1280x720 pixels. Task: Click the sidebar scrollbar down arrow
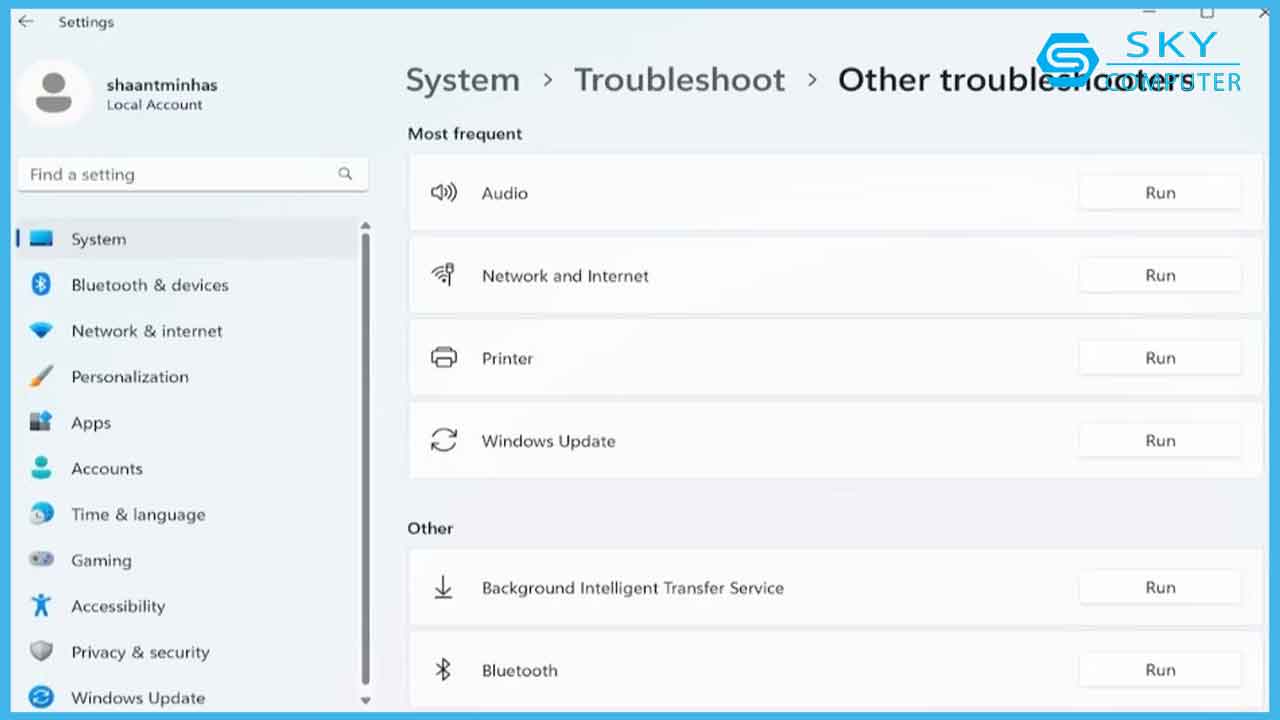[x=365, y=701]
